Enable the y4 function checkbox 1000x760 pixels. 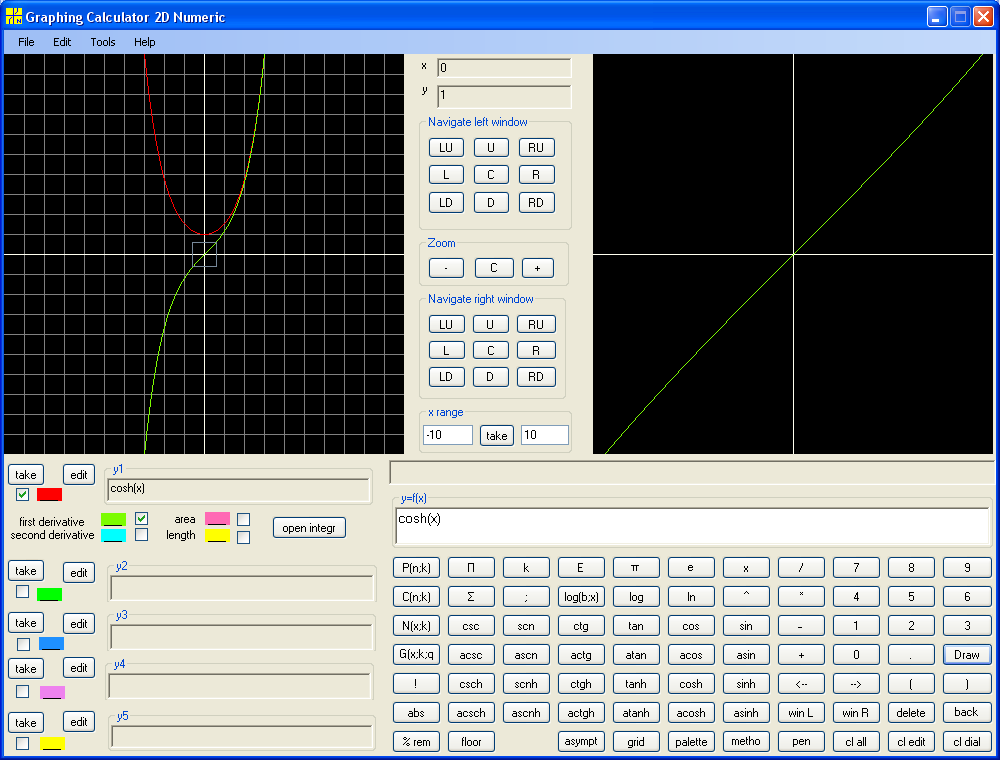(22, 691)
